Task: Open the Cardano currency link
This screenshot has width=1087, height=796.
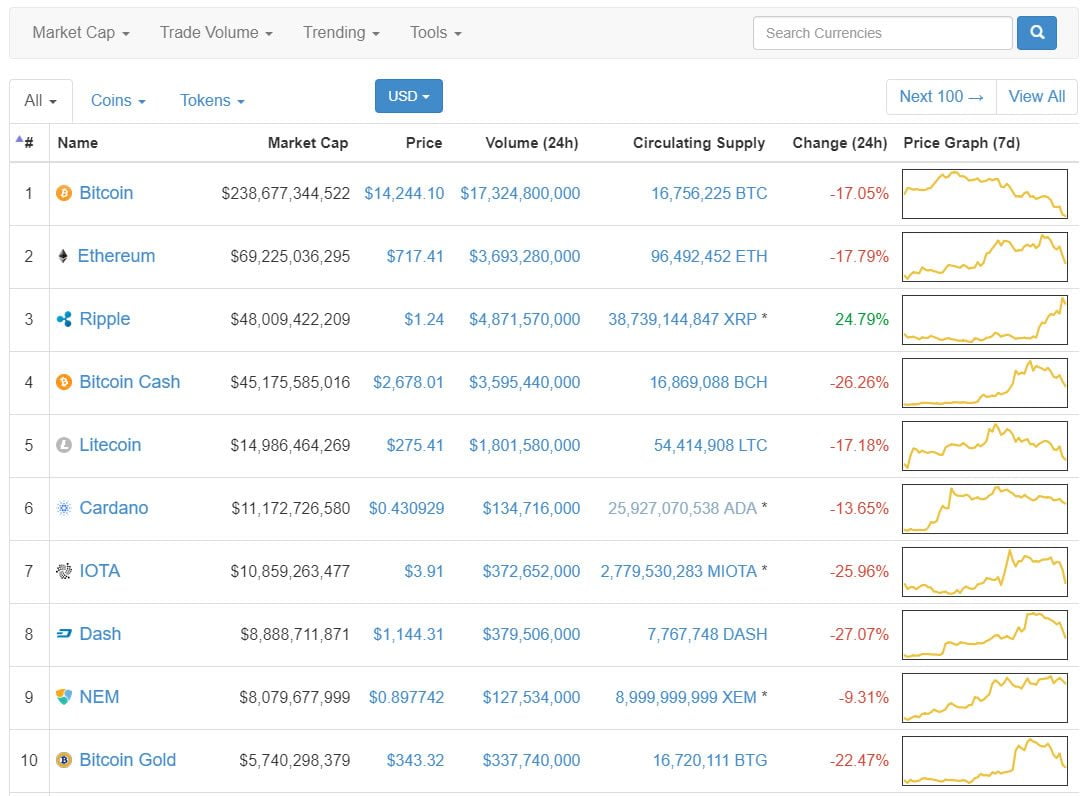Action: pyautogui.click(x=114, y=508)
